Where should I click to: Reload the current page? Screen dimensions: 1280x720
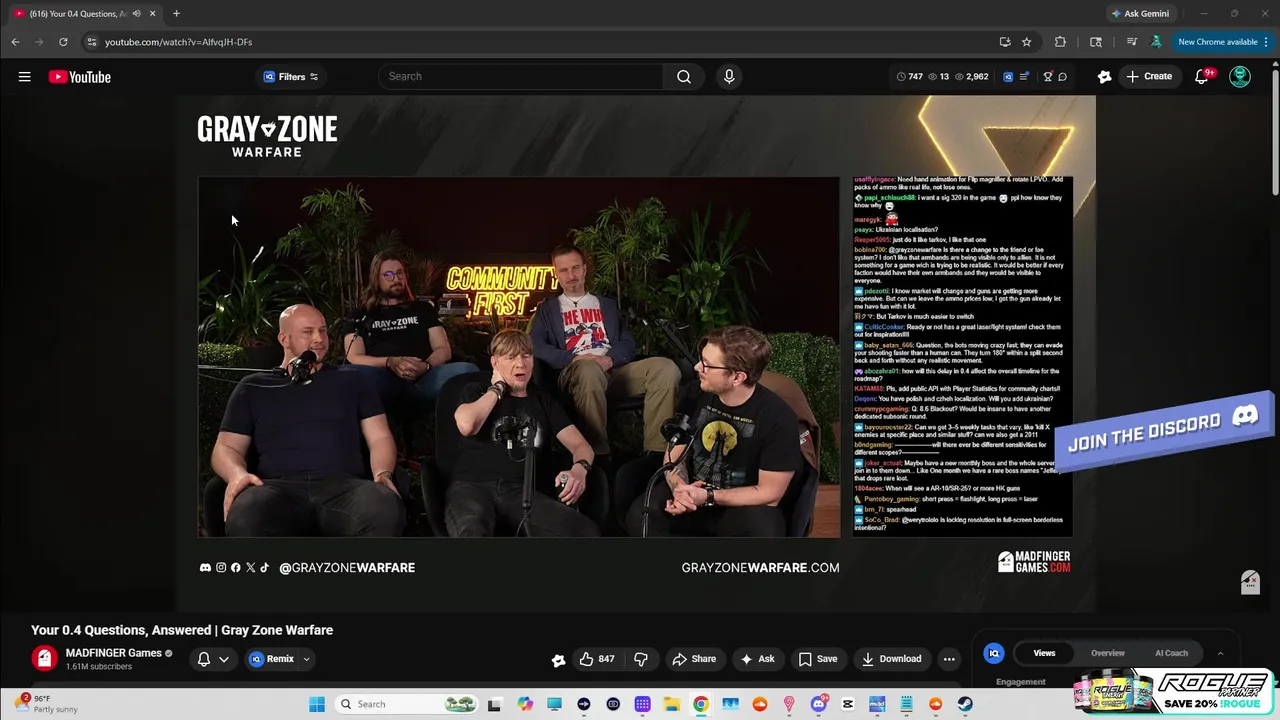click(63, 42)
